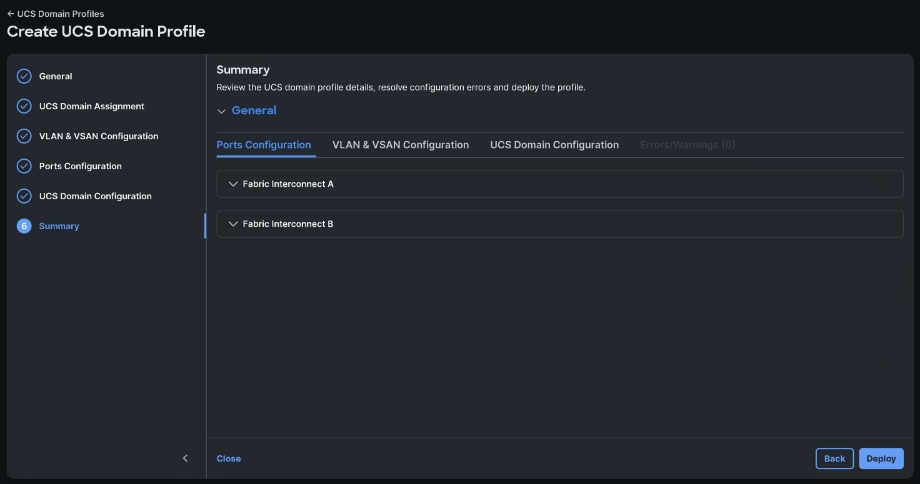The height and width of the screenshot is (484, 920).
Task: Open the UCS Domain Profiles breadcrumb link
Action: pos(60,13)
